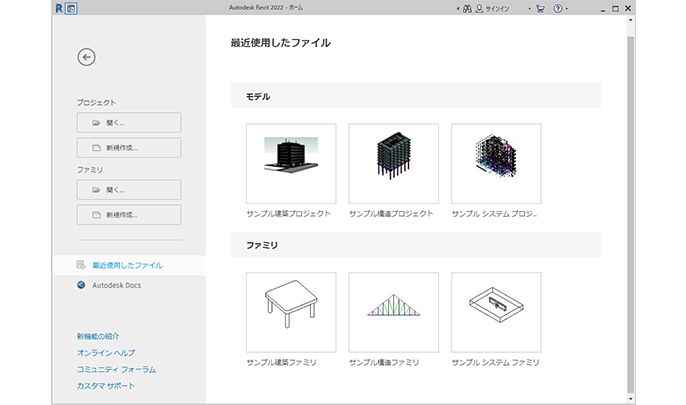Screen dimensions: 686x405
Task: Click the scrollbar down arrow
Action: point(630,398)
